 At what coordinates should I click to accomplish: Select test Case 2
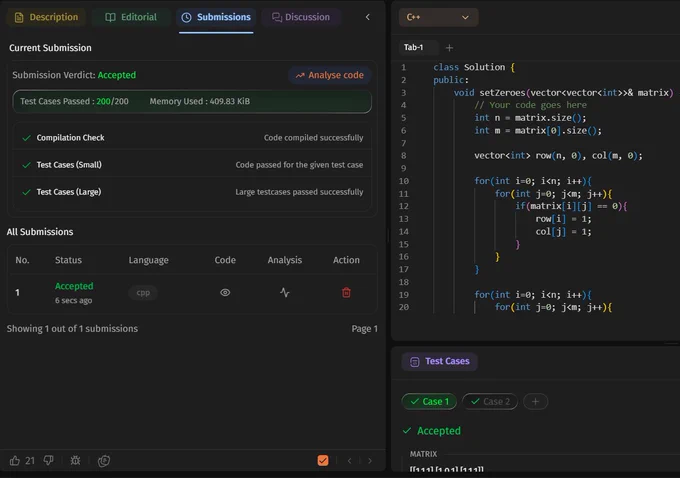[490, 402]
